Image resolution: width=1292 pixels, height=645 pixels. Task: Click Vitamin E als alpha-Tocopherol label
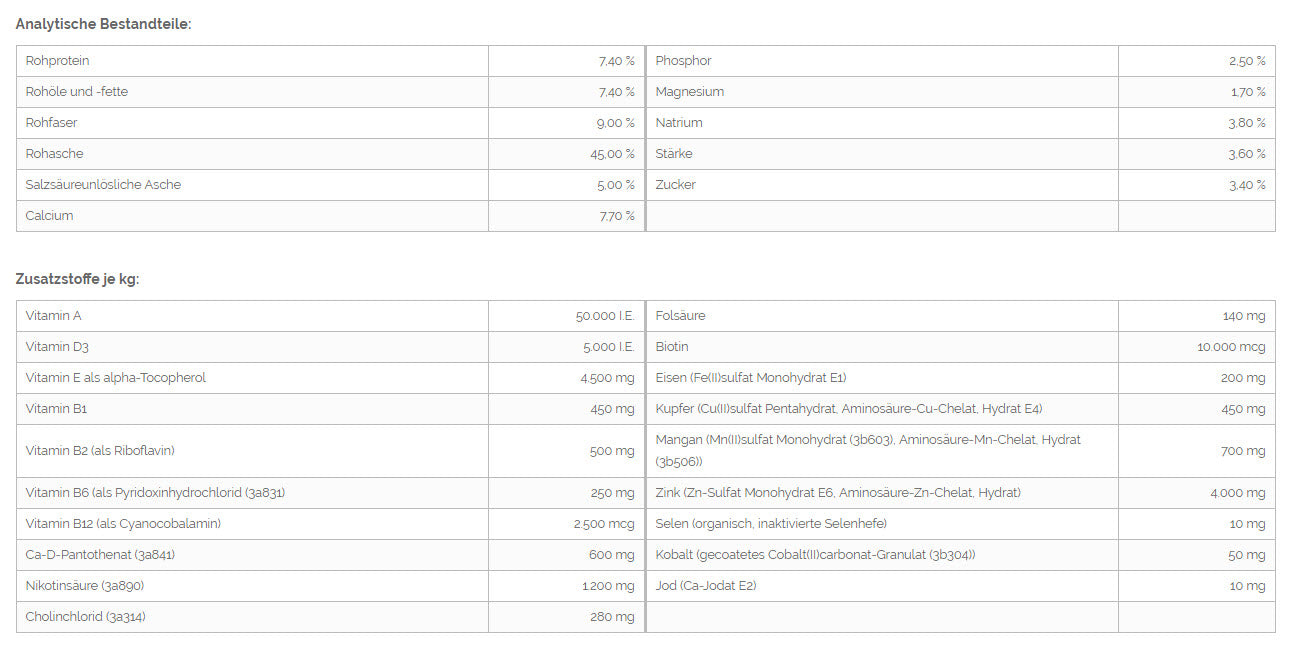116,378
